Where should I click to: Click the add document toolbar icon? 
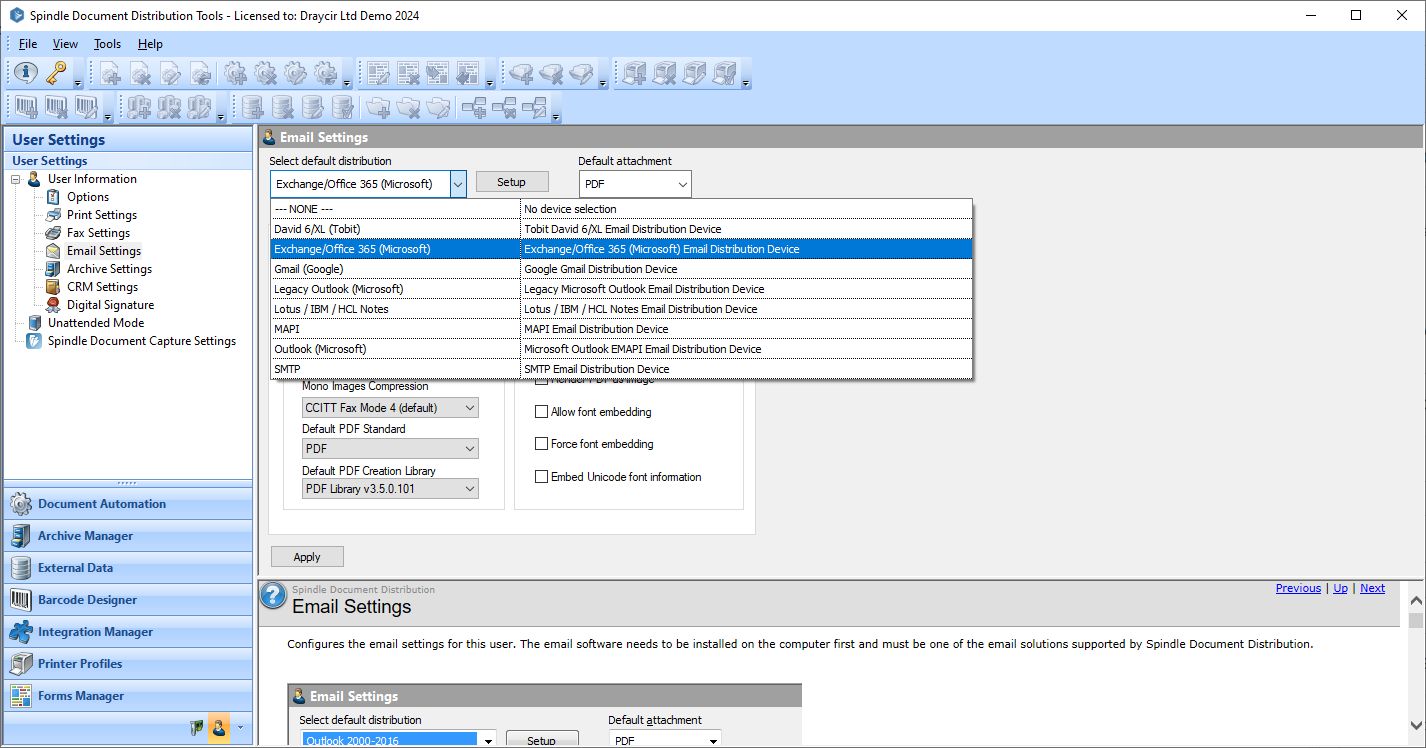click(111, 73)
